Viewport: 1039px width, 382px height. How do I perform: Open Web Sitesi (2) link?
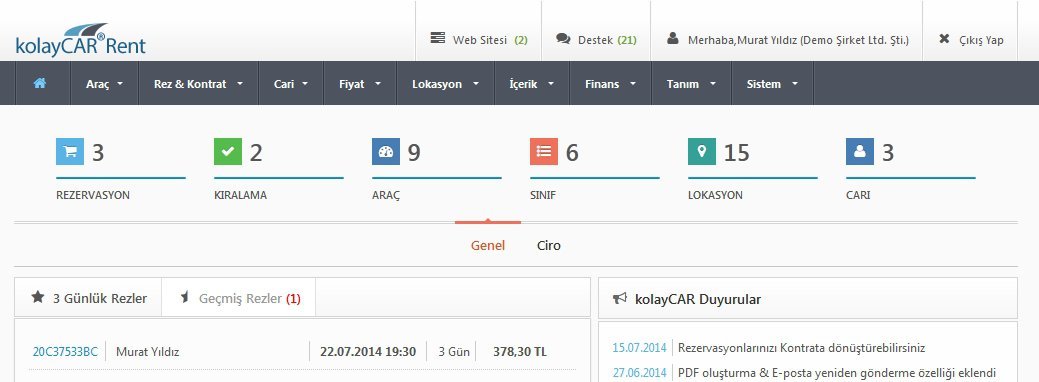pos(478,40)
